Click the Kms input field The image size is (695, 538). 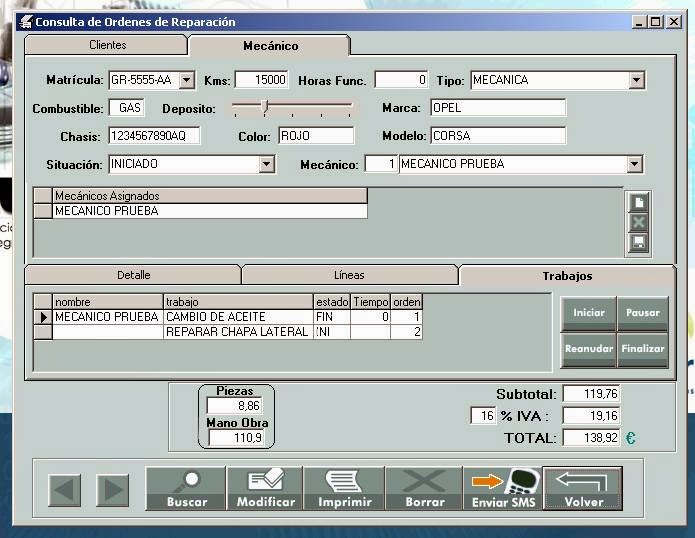tap(262, 80)
